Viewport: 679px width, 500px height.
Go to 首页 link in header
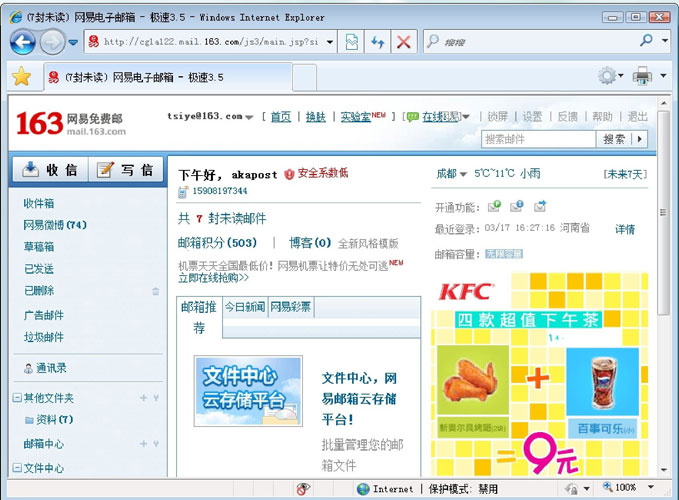281,116
